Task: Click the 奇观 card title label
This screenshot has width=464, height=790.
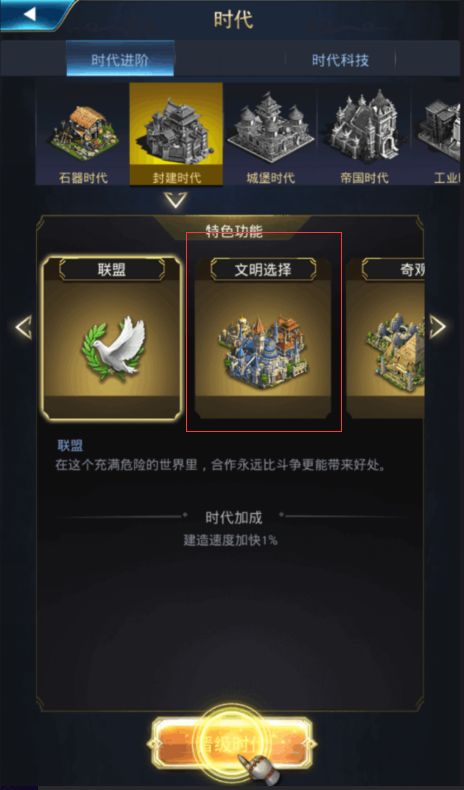Action: 412,270
